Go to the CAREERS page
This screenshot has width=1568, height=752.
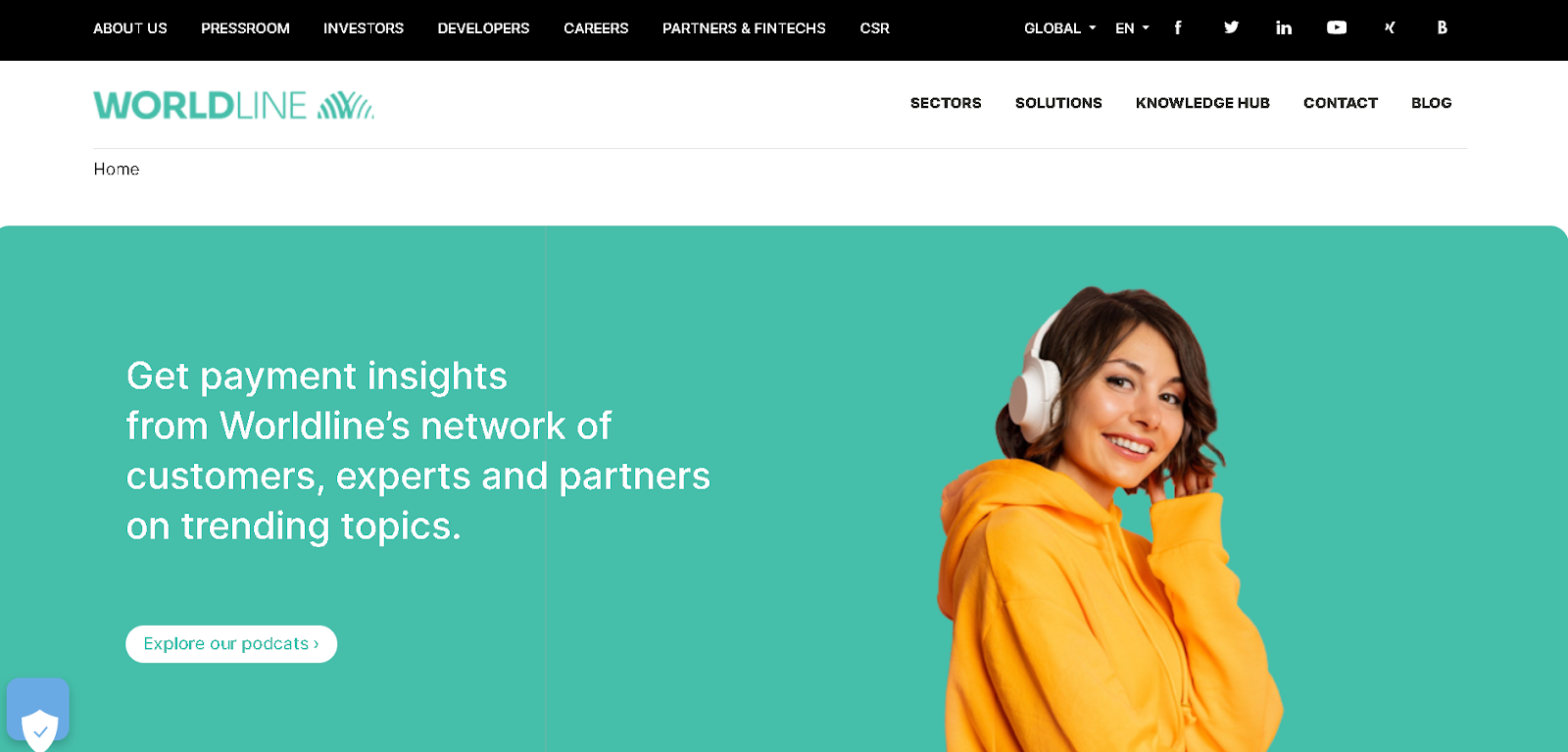596,28
